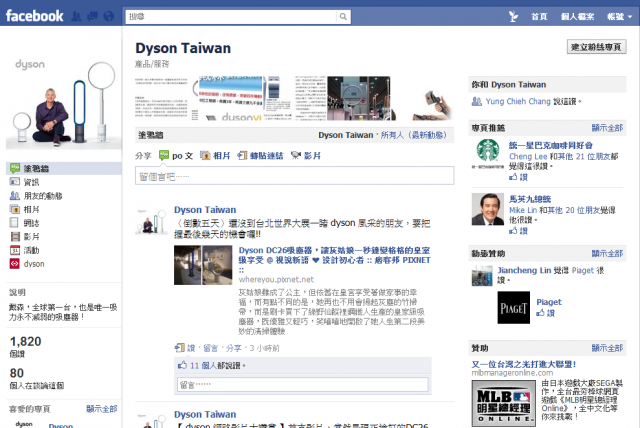Click the 留個言吧 post input box
This screenshot has height=428, width=640.
tap(294, 176)
